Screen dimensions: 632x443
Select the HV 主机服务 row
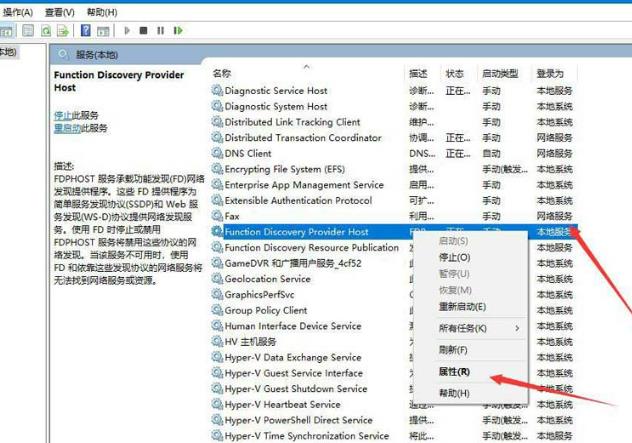click(250, 342)
